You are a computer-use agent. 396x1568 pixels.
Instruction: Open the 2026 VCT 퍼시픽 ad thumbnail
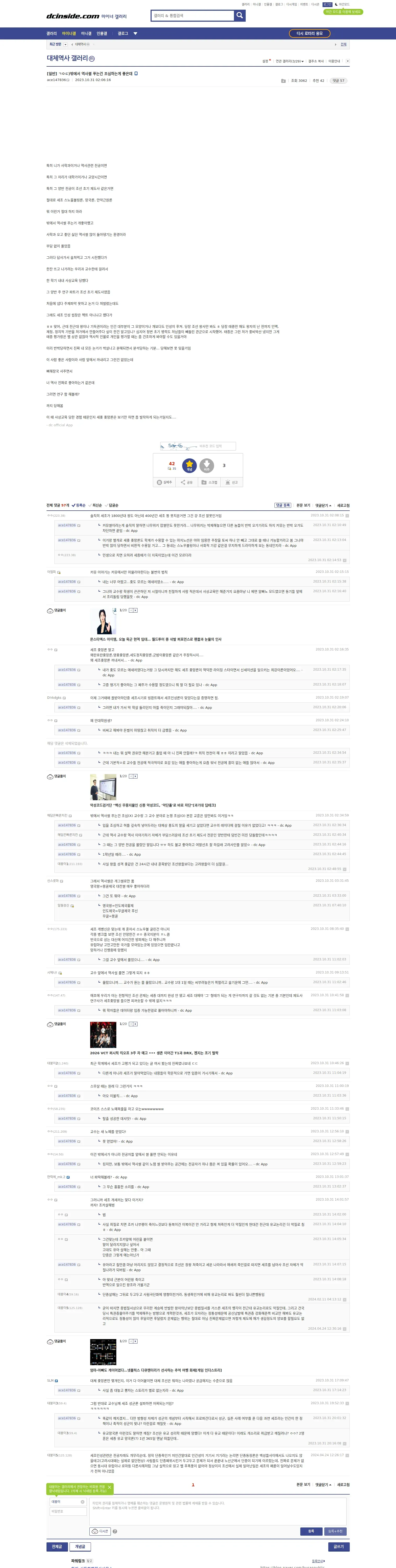coord(103,1035)
